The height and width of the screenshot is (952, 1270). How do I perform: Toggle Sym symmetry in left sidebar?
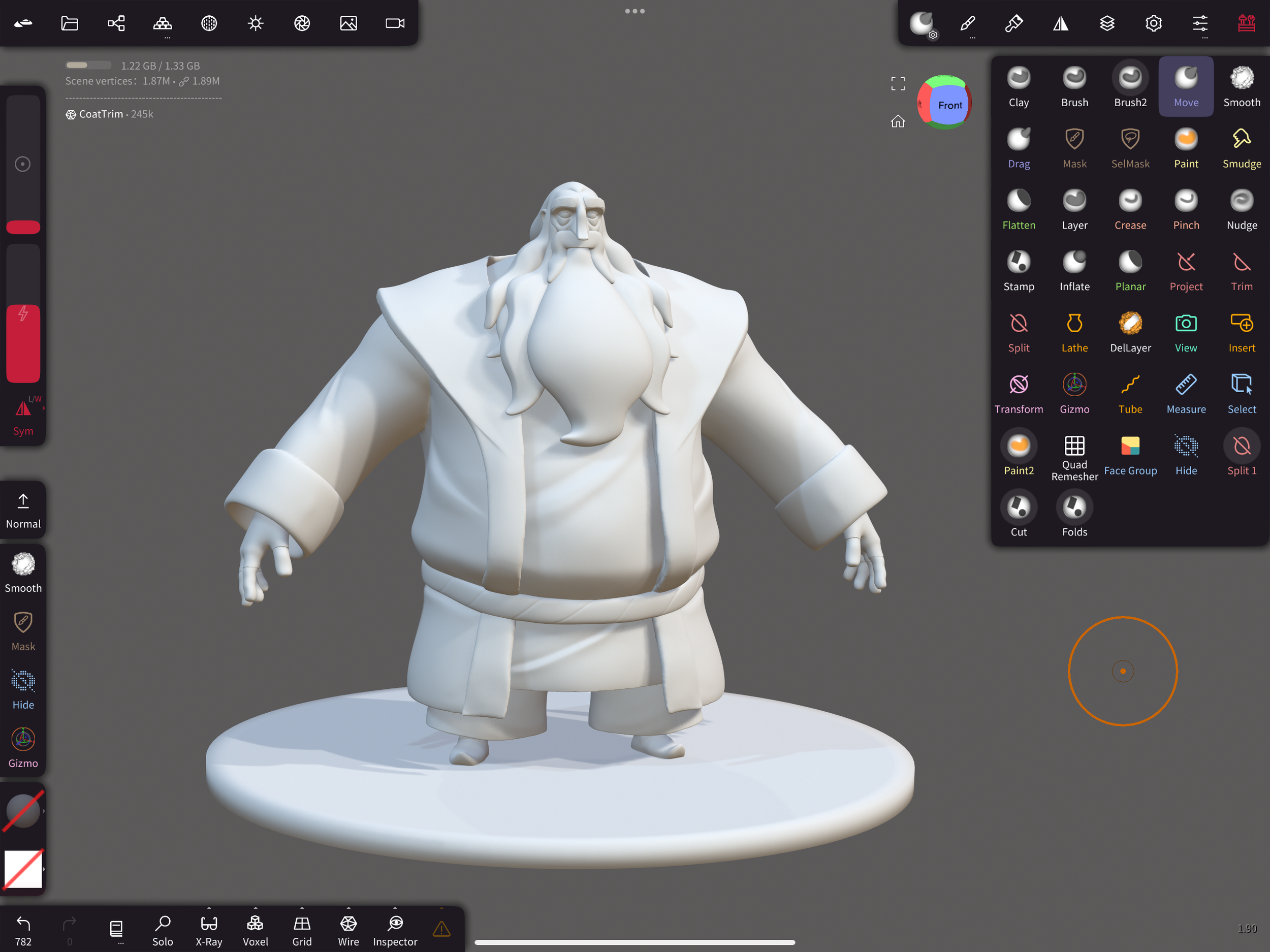click(23, 416)
